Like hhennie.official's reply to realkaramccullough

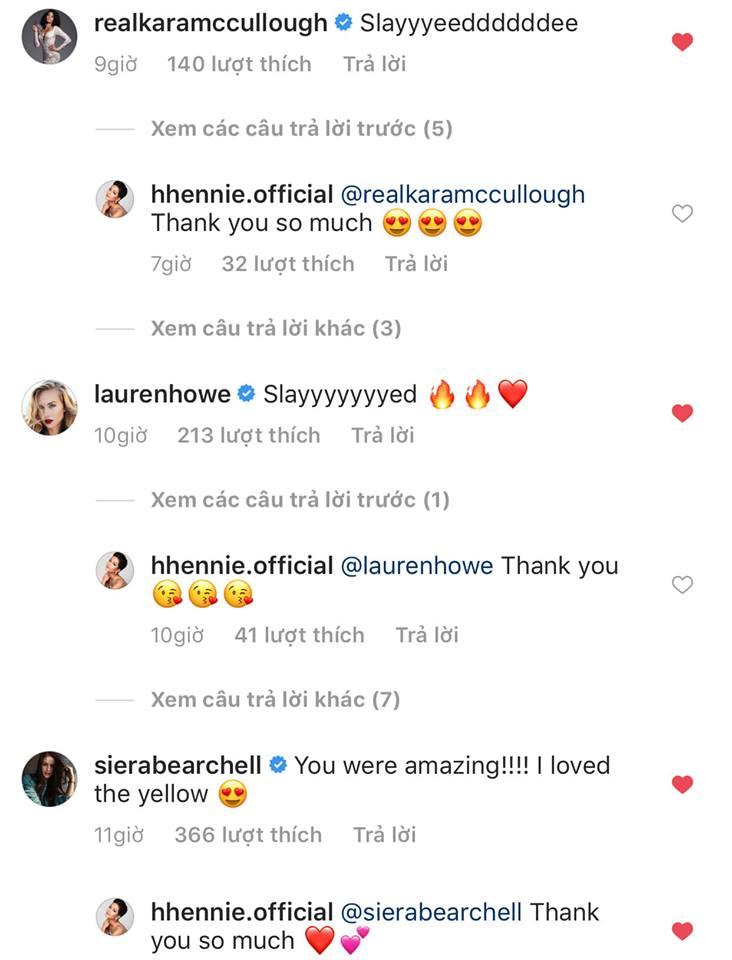pos(683,213)
